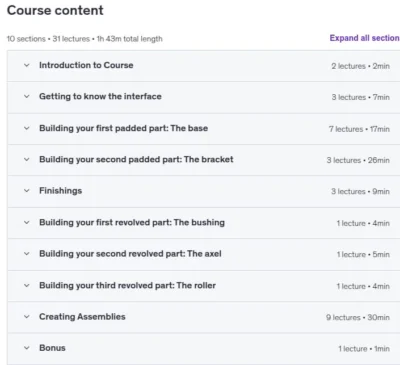Click the Introduction to Course title
The height and width of the screenshot is (365, 400).
coord(86,65)
